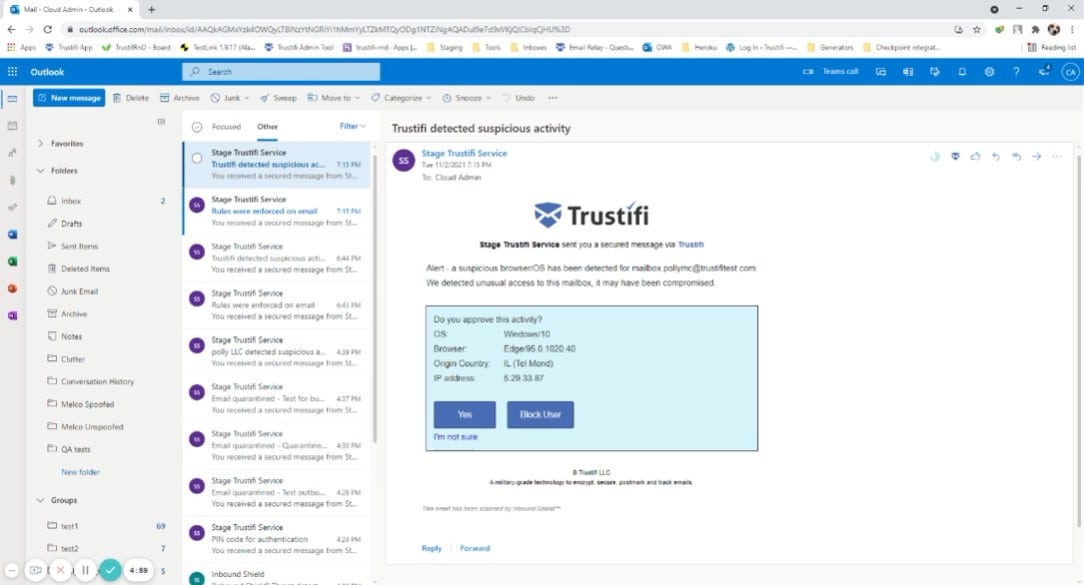
Task: Open the Filter dropdown
Action: [x=353, y=126]
